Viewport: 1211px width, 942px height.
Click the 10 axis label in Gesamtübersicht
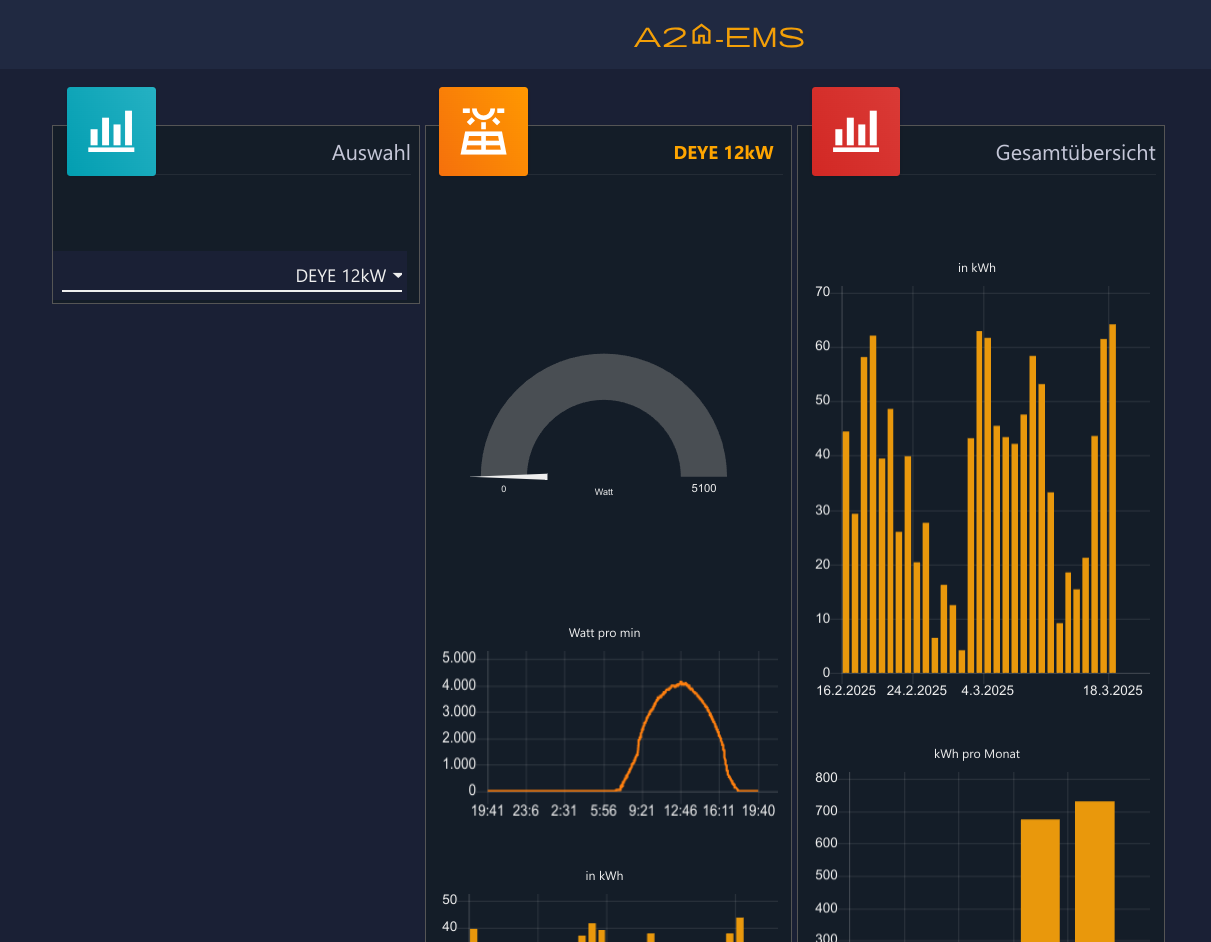(x=823, y=619)
